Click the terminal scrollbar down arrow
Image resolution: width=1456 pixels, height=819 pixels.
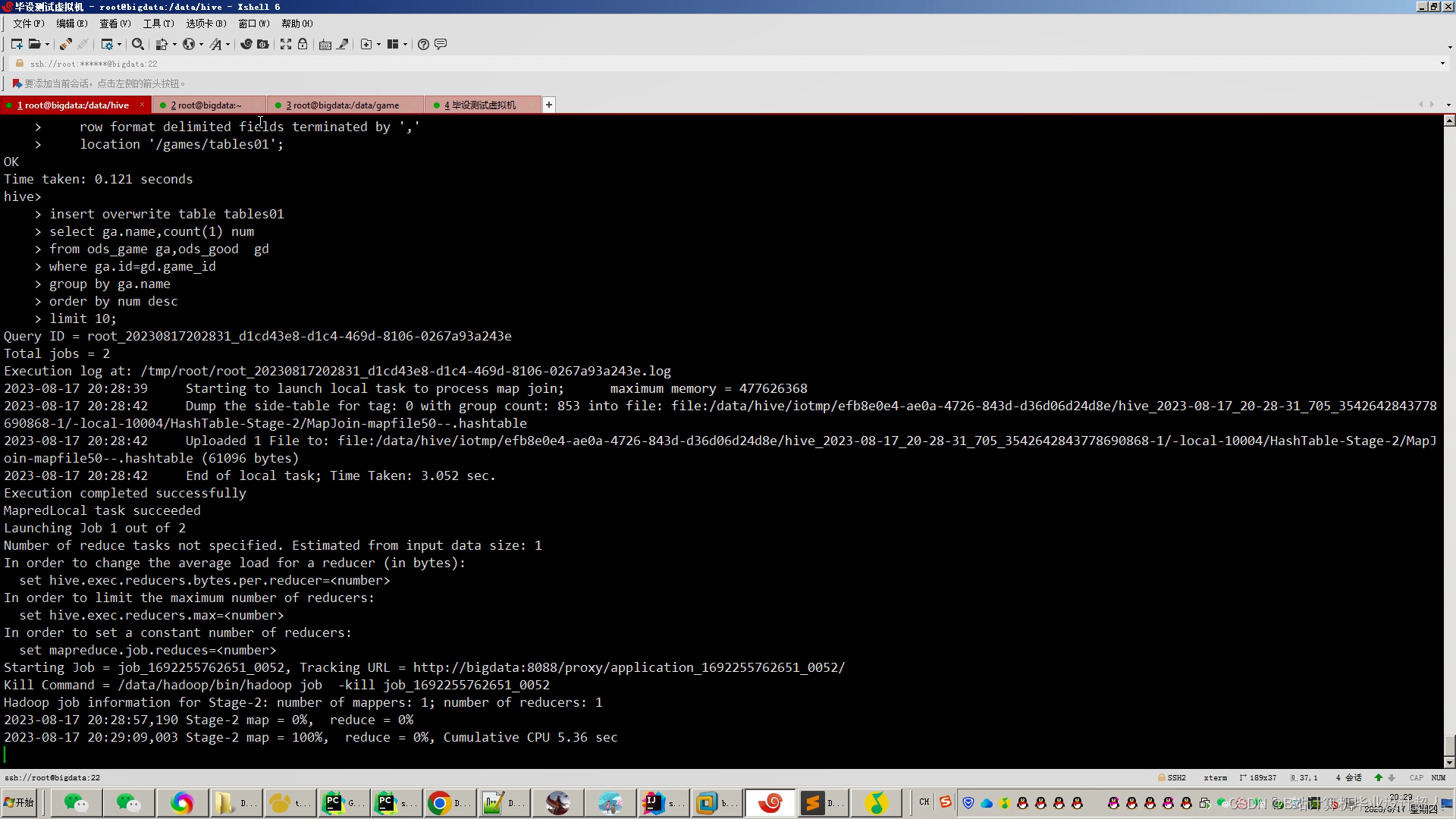point(1449,762)
